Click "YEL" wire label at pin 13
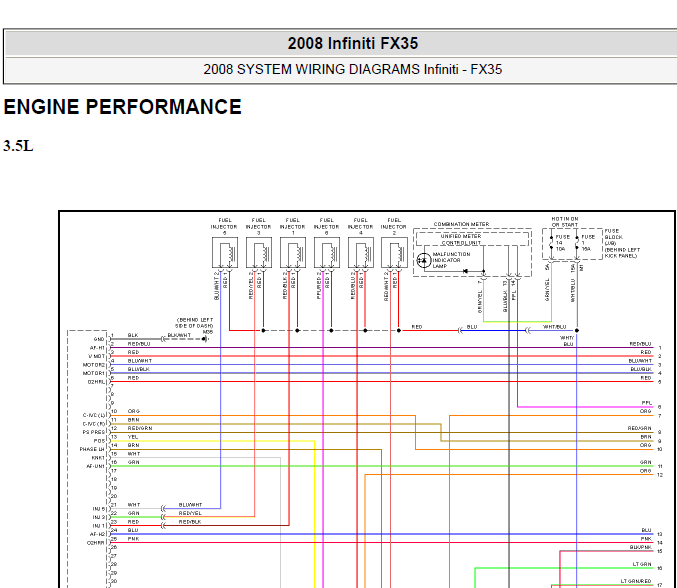Viewport: 677px width, 588px height. (133, 437)
